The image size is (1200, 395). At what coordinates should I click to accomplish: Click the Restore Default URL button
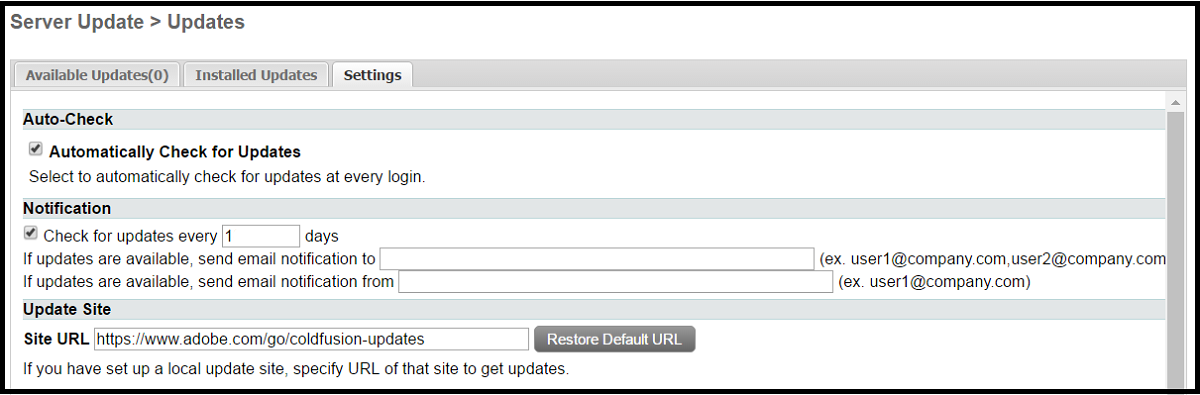[614, 339]
